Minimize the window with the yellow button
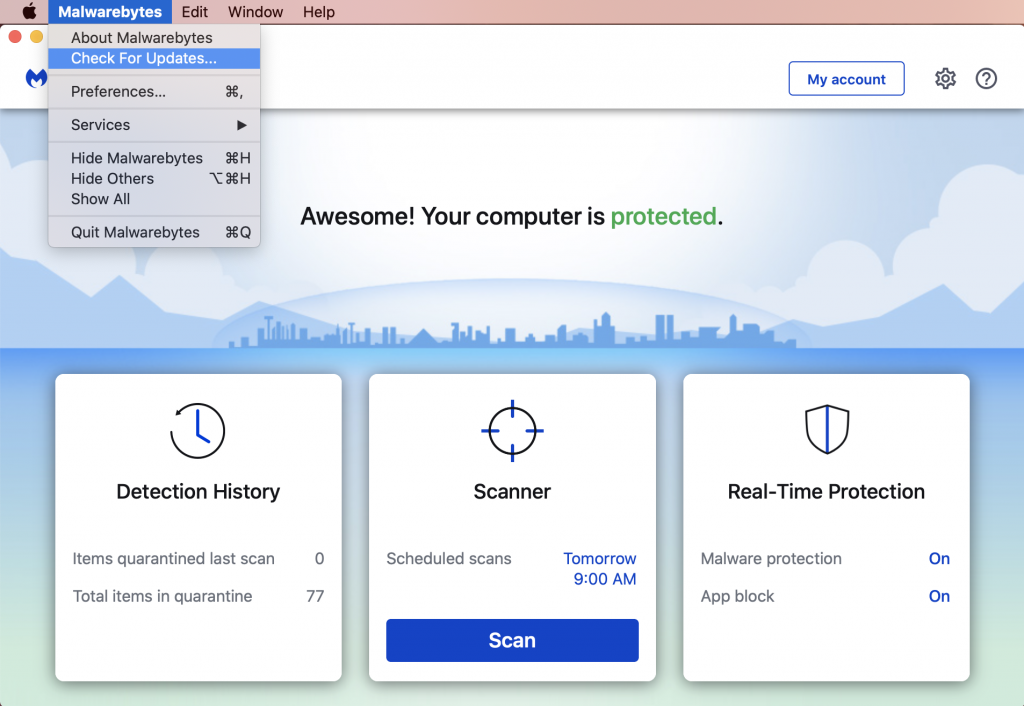The width and height of the screenshot is (1024, 706). click(37, 37)
